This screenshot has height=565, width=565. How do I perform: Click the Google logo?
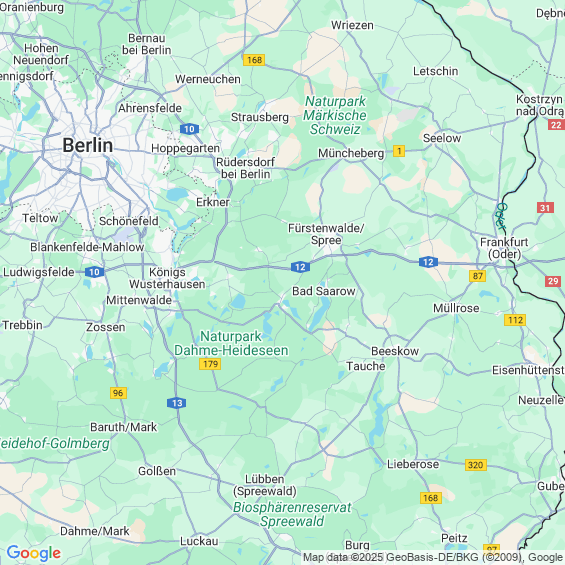pyautogui.click(x=34, y=553)
